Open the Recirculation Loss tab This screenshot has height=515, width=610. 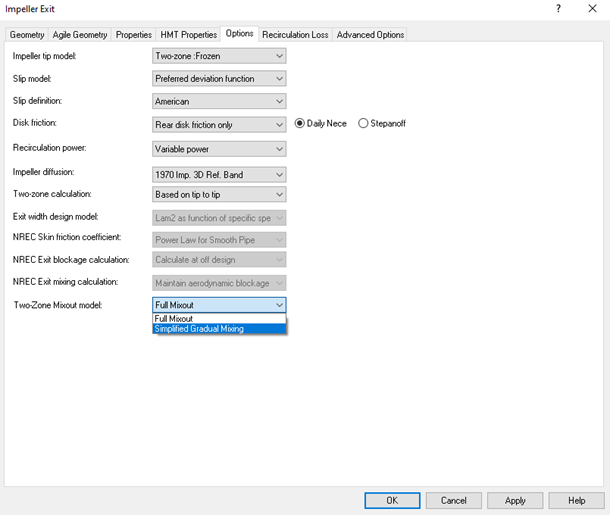(x=295, y=34)
